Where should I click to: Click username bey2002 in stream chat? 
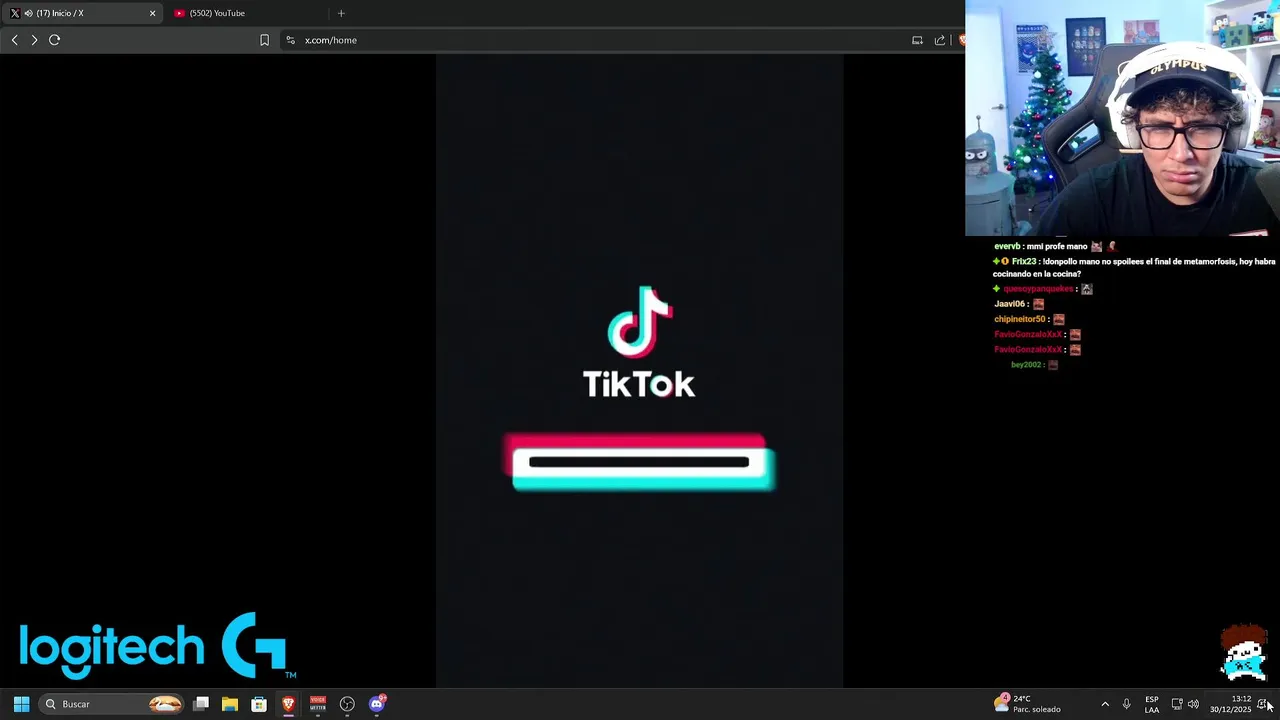click(x=1026, y=365)
